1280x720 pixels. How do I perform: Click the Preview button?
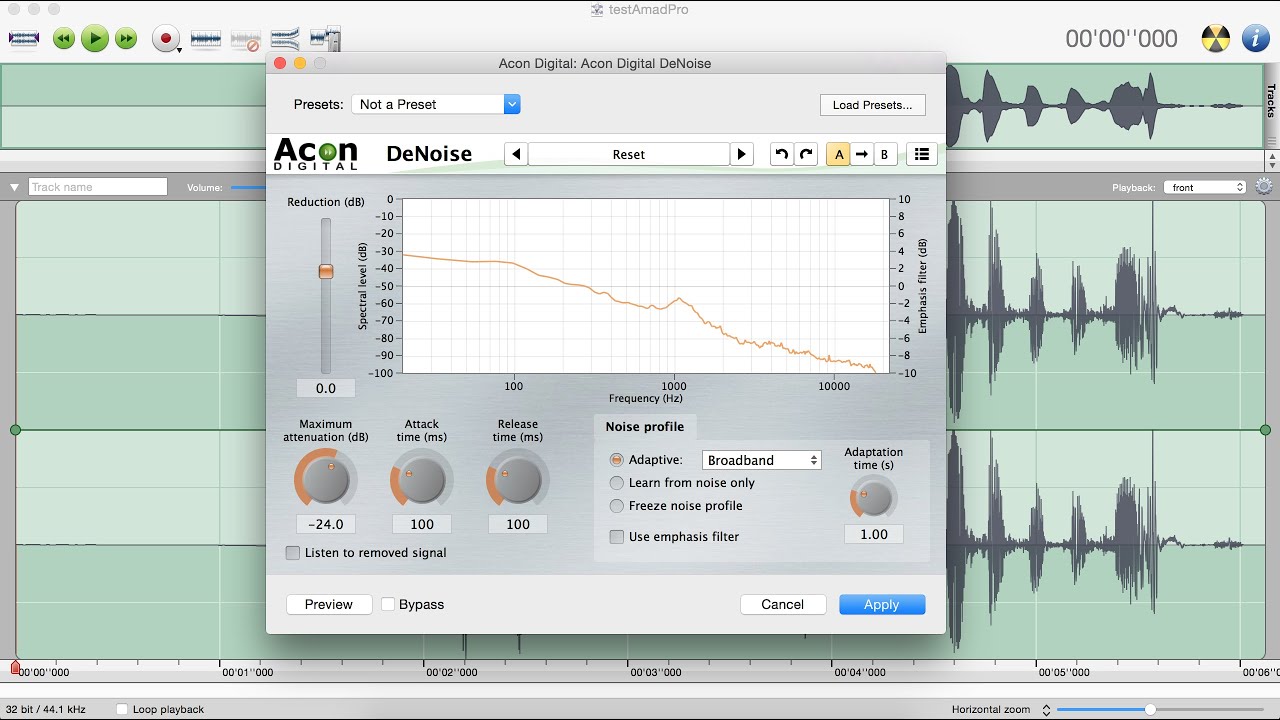tap(329, 604)
